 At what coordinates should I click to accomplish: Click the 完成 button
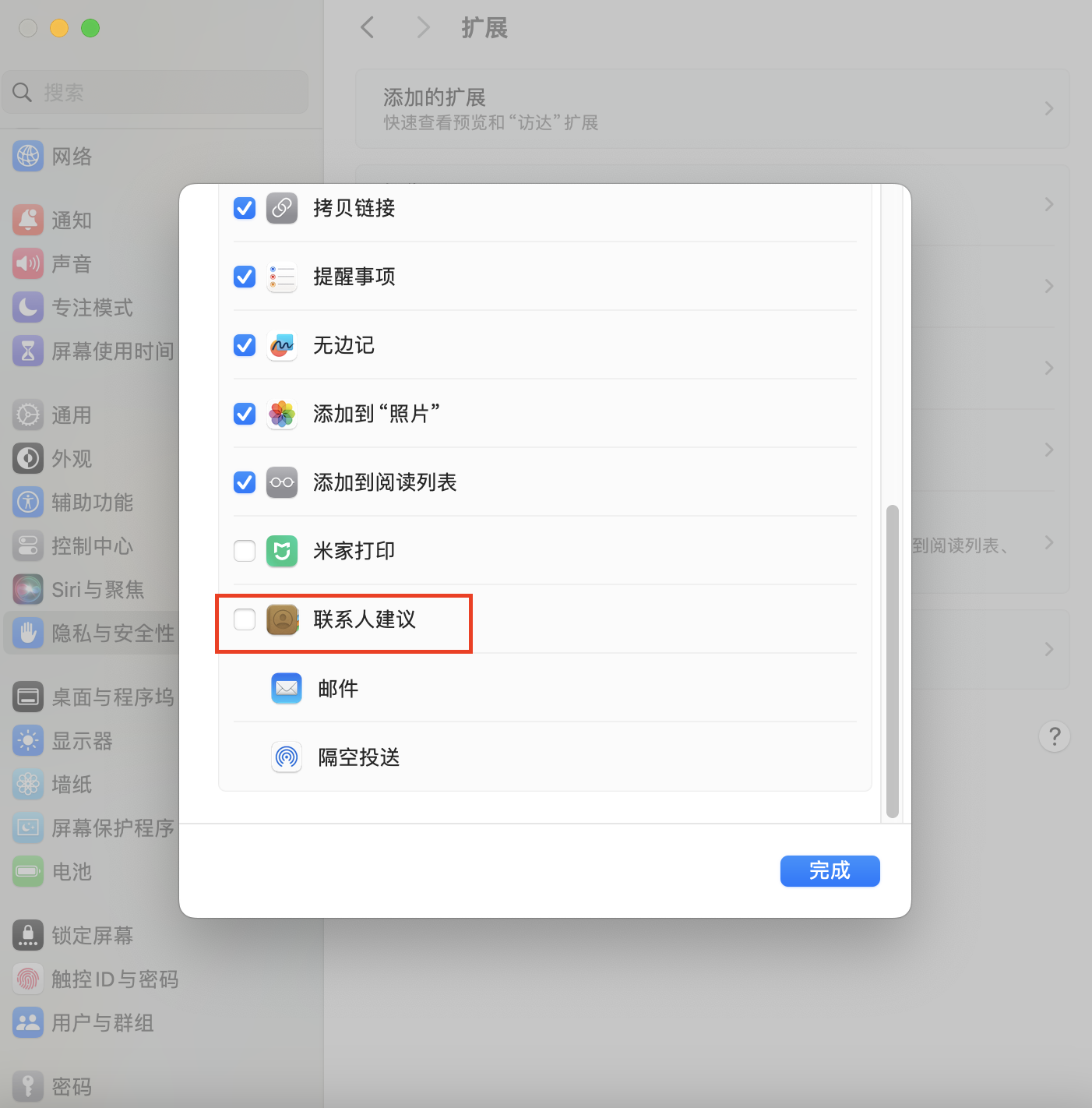[x=830, y=870]
